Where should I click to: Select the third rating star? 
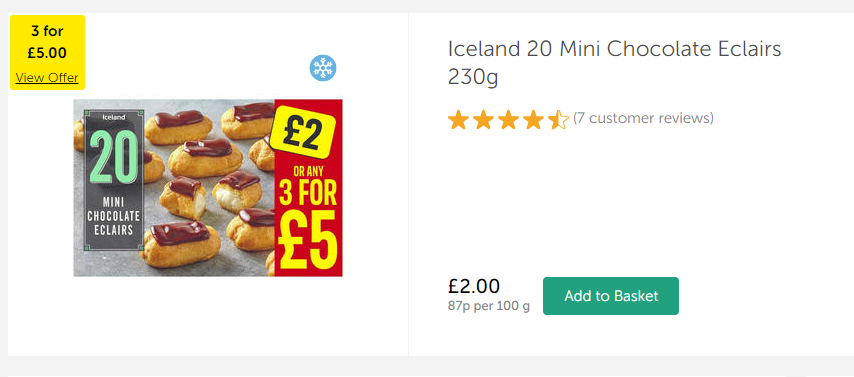click(508, 119)
